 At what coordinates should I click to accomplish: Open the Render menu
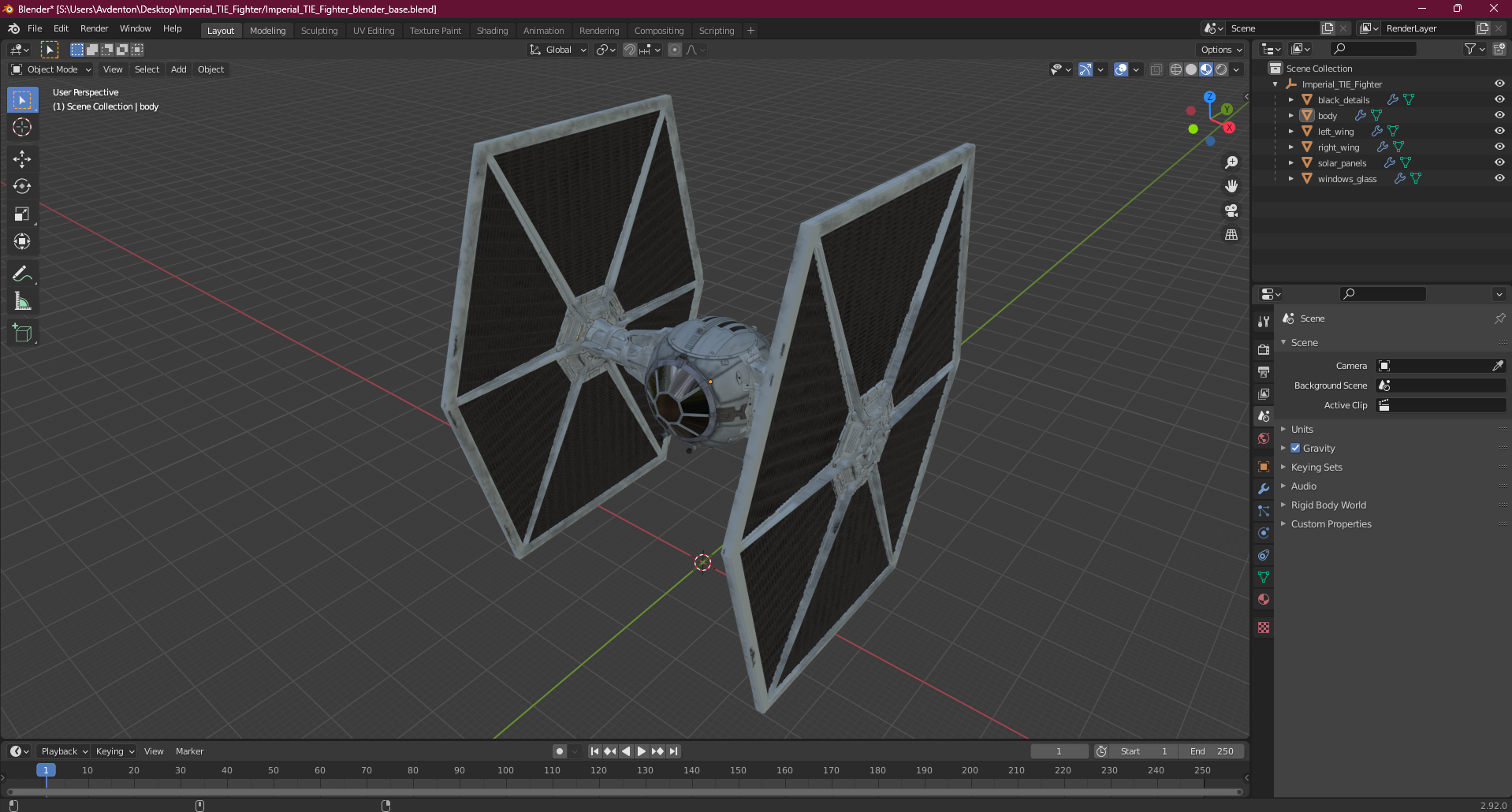pos(94,28)
